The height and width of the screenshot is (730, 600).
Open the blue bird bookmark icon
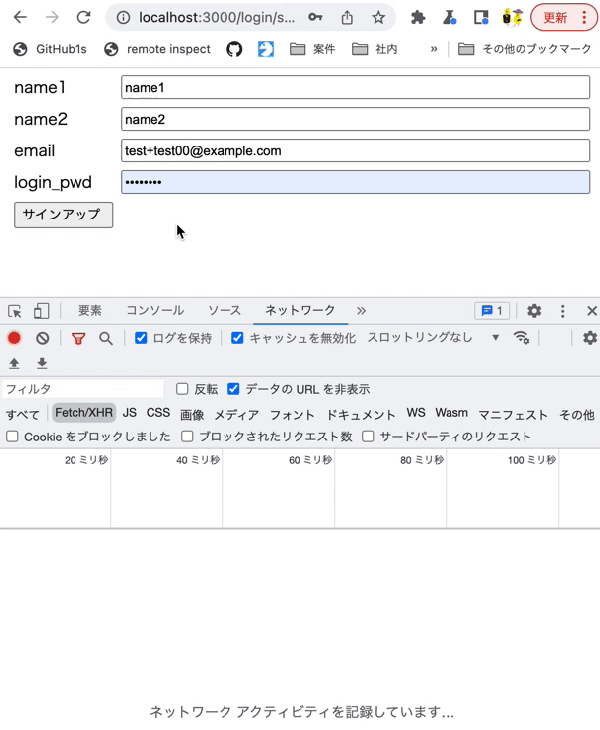click(x=266, y=49)
